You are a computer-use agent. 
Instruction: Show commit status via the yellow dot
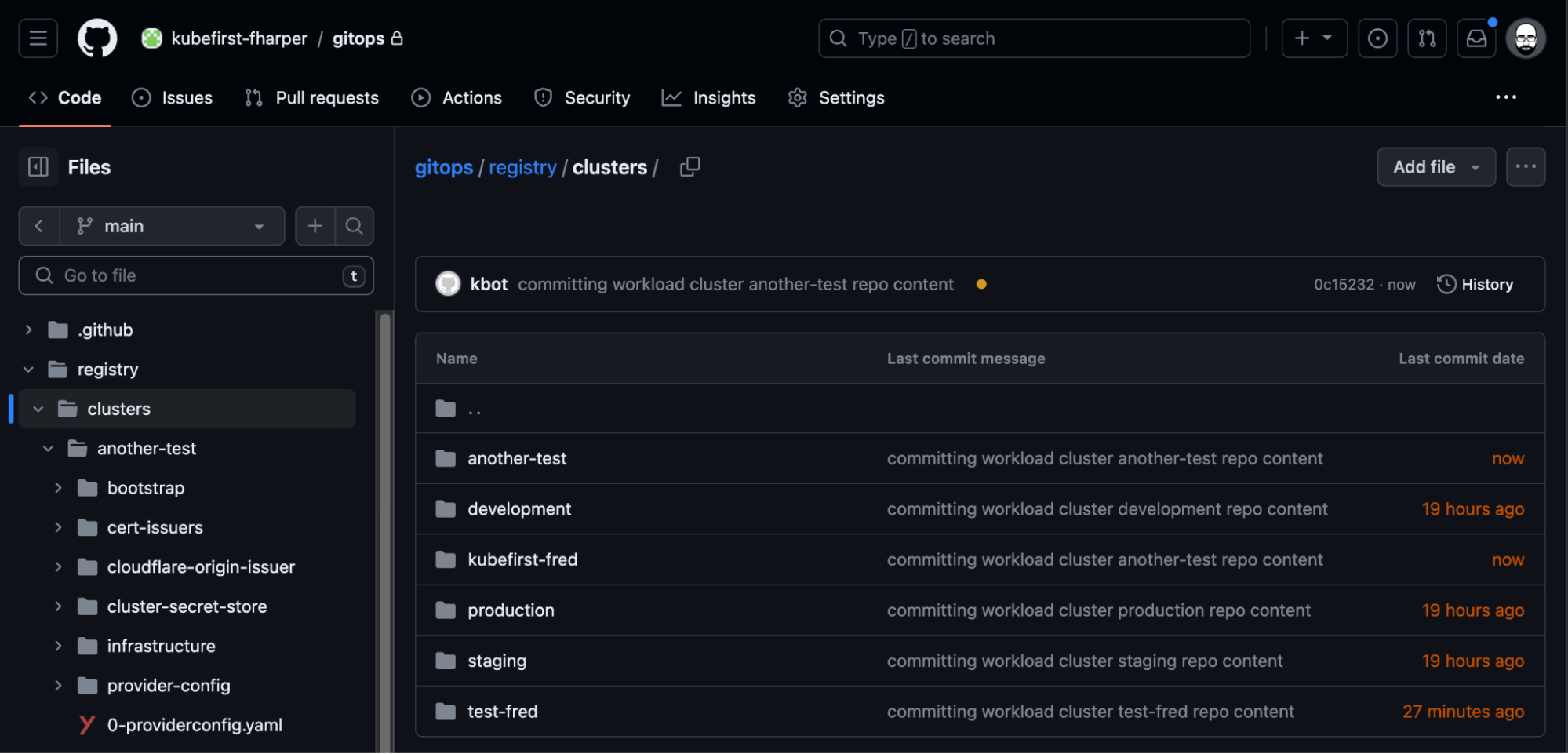[x=980, y=284]
